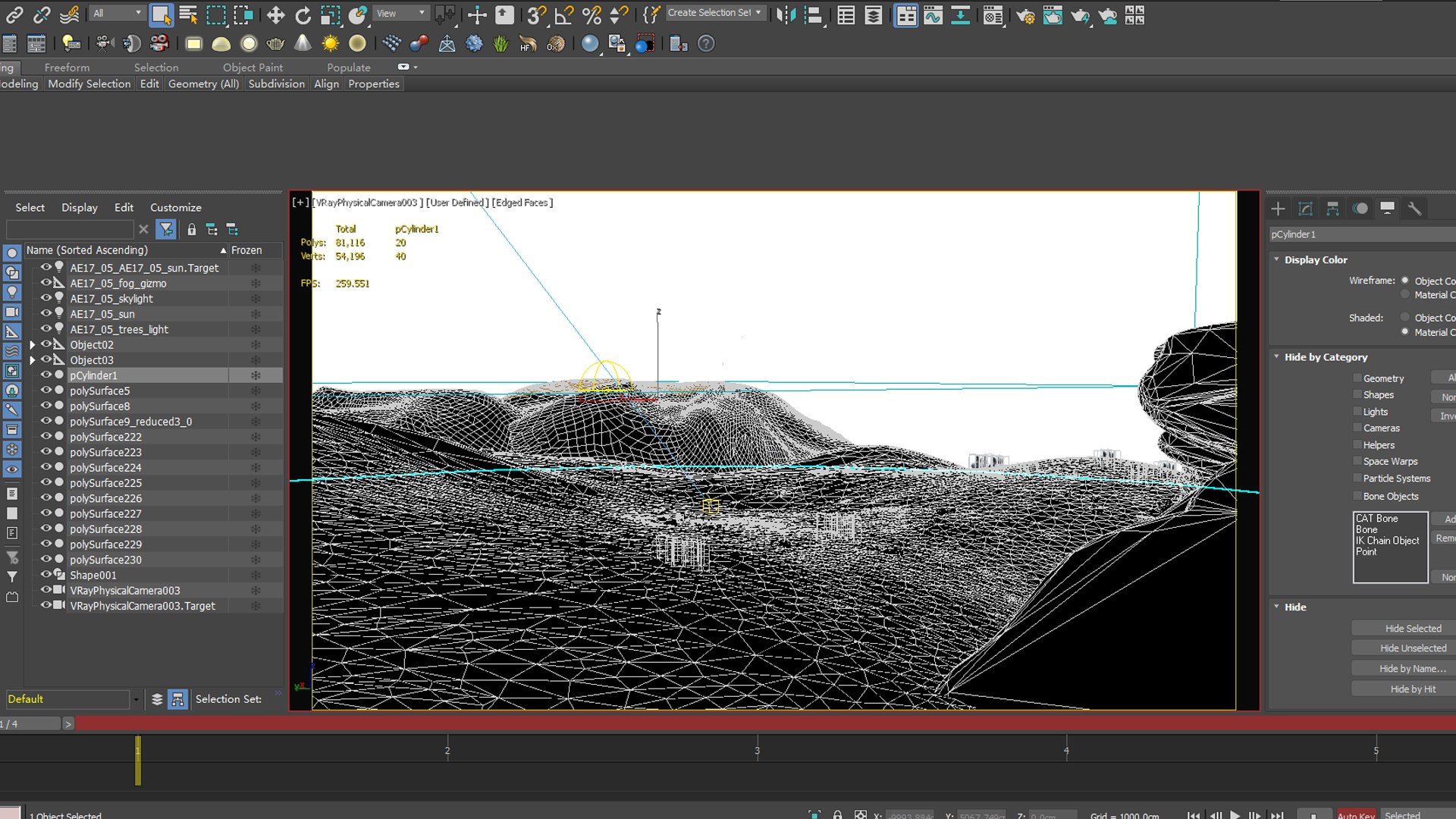The width and height of the screenshot is (1456, 819).
Task: Expand the Object02 tree node
Action: pyautogui.click(x=33, y=345)
